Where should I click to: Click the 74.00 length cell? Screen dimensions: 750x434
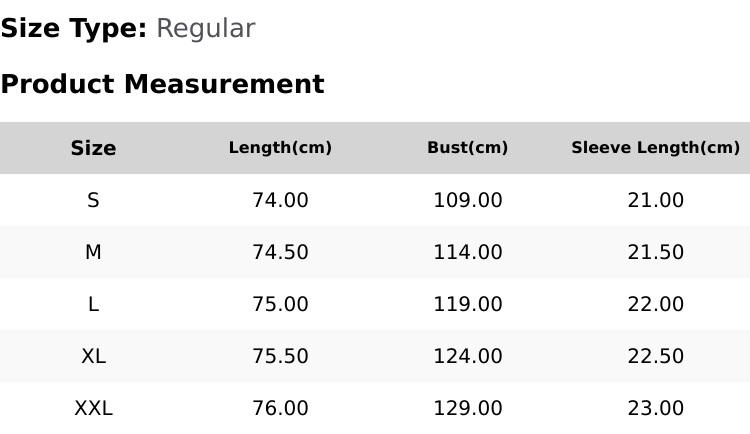280,200
